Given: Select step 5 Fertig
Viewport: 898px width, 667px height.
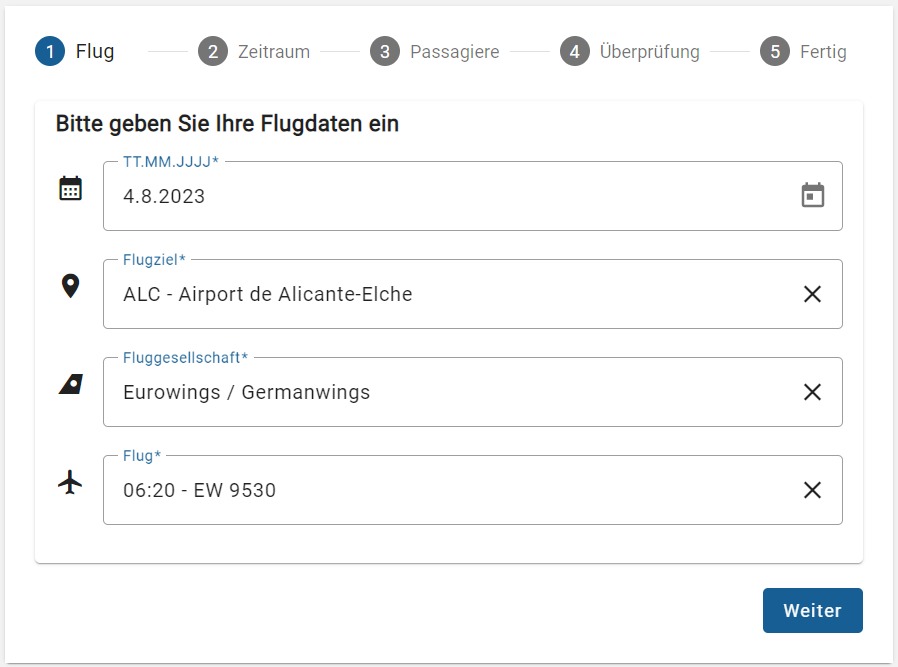Looking at the screenshot, I should [803, 52].
